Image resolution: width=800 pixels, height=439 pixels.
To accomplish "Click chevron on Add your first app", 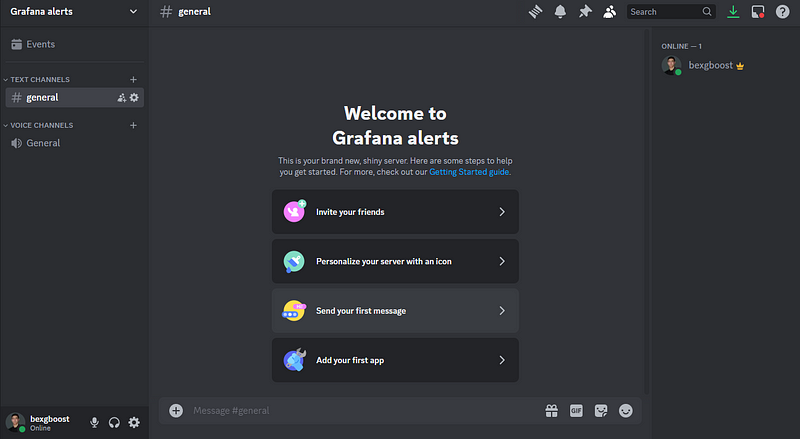I will tap(502, 360).
